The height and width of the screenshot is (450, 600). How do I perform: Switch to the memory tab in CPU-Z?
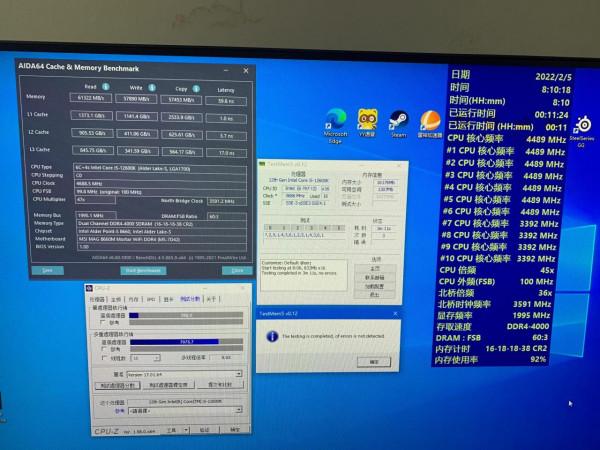coord(133,299)
